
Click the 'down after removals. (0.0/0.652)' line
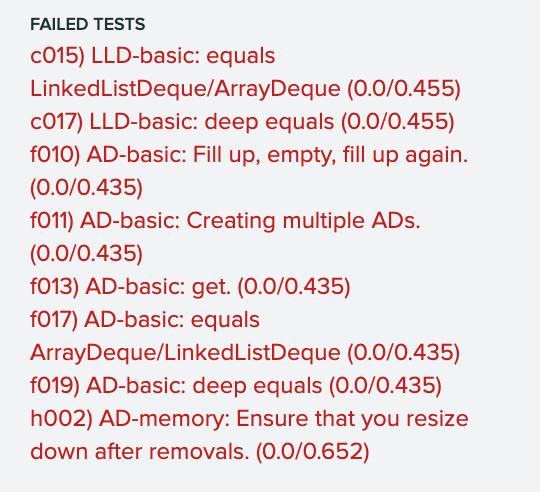[200, 452]
